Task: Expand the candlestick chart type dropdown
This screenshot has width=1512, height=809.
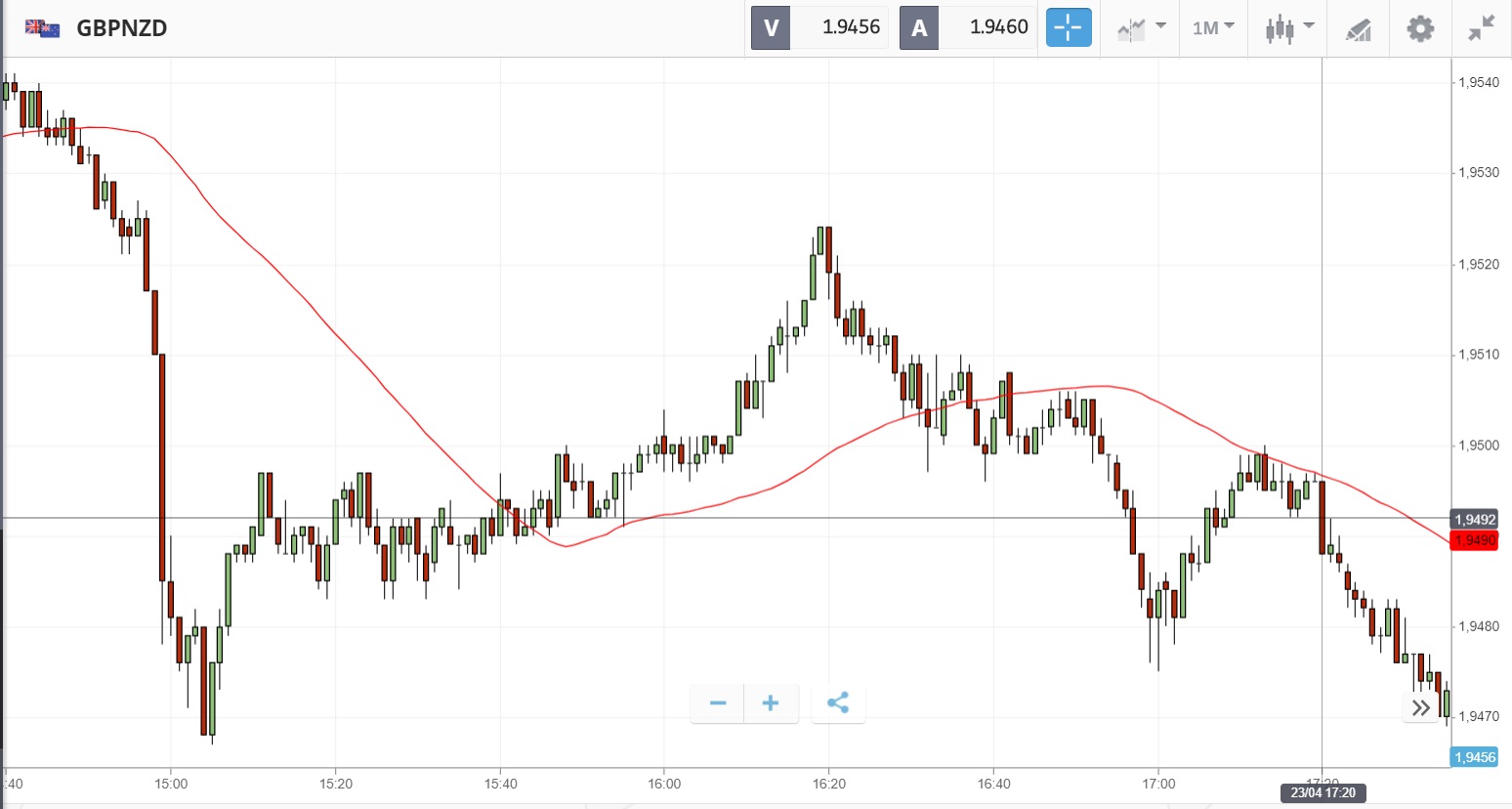Action: (x=1289, y=28)
